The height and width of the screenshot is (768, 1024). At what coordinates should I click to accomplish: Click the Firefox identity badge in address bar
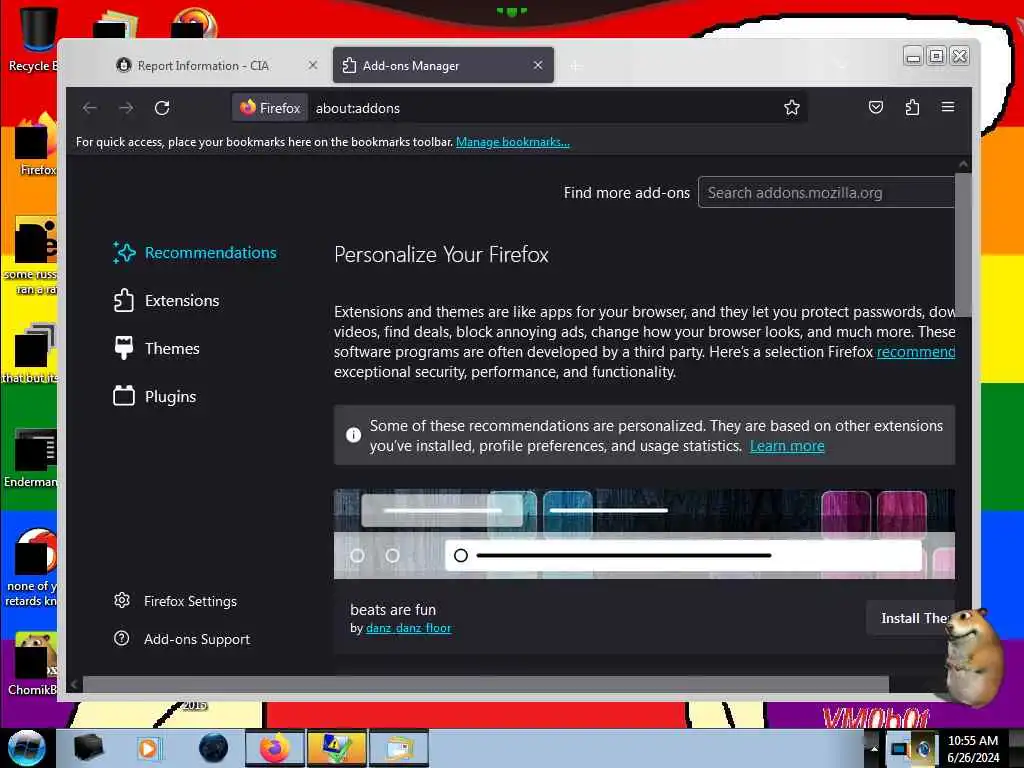pyautogui.click(x=270, y=108)
